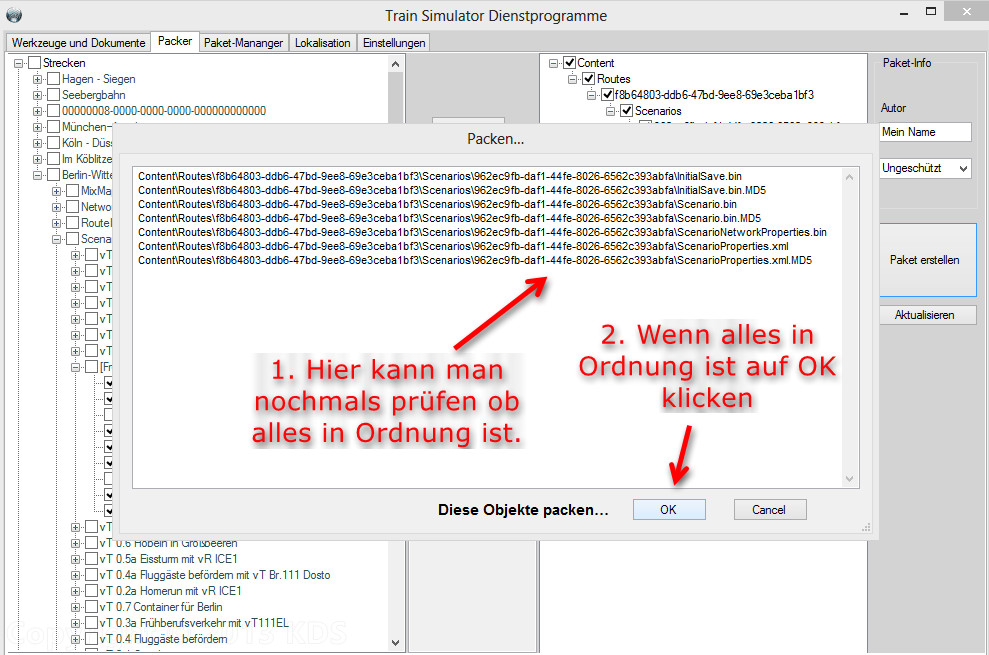Screen dimensions: 989x655
Task: Expand the Hagen - Siegen node
Action: pos(38,80)
